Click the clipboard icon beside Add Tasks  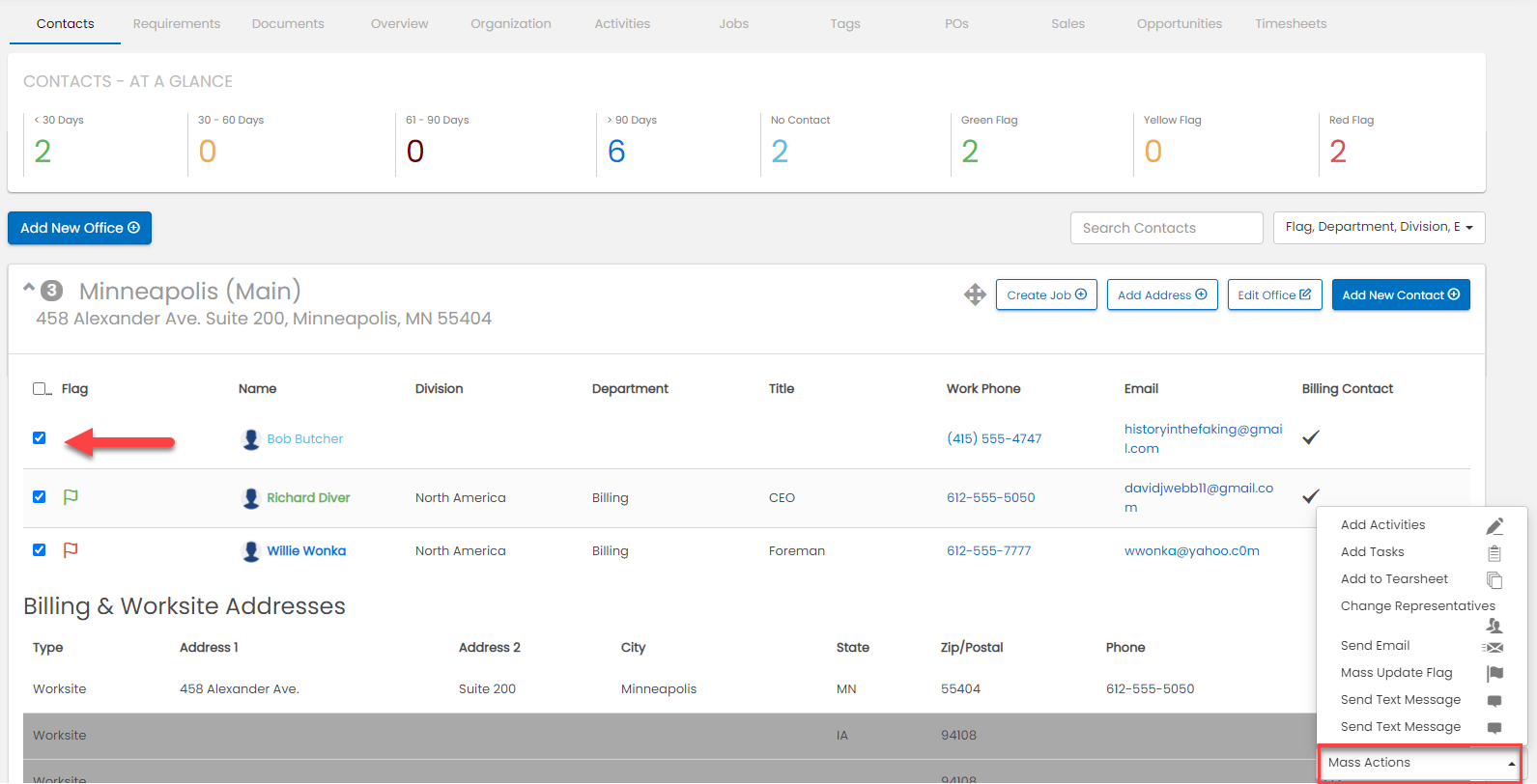point(1494,553)
